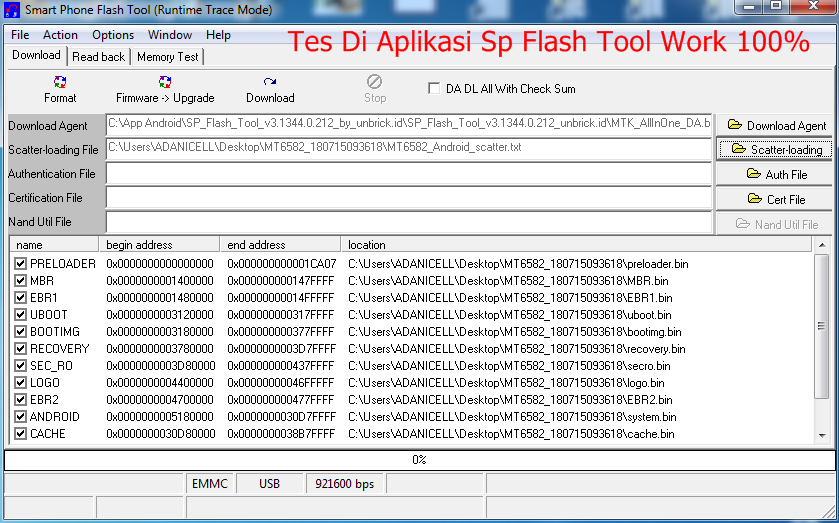Enable DA DL All With Check Sum
The image size is (839, 523).
coord(434,88)
